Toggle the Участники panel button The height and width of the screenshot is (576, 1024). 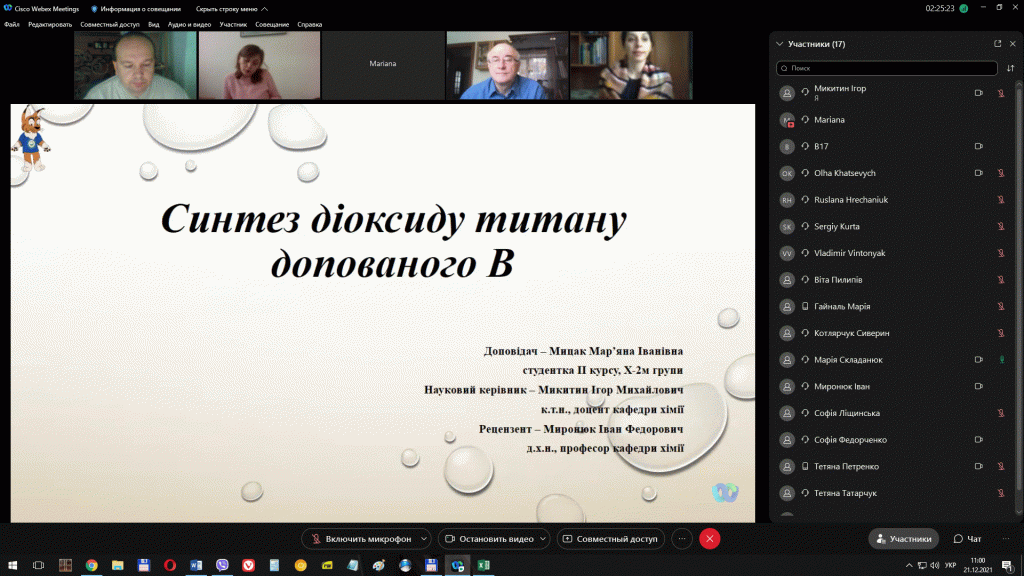pyautogui.click(x=903, y=539)
